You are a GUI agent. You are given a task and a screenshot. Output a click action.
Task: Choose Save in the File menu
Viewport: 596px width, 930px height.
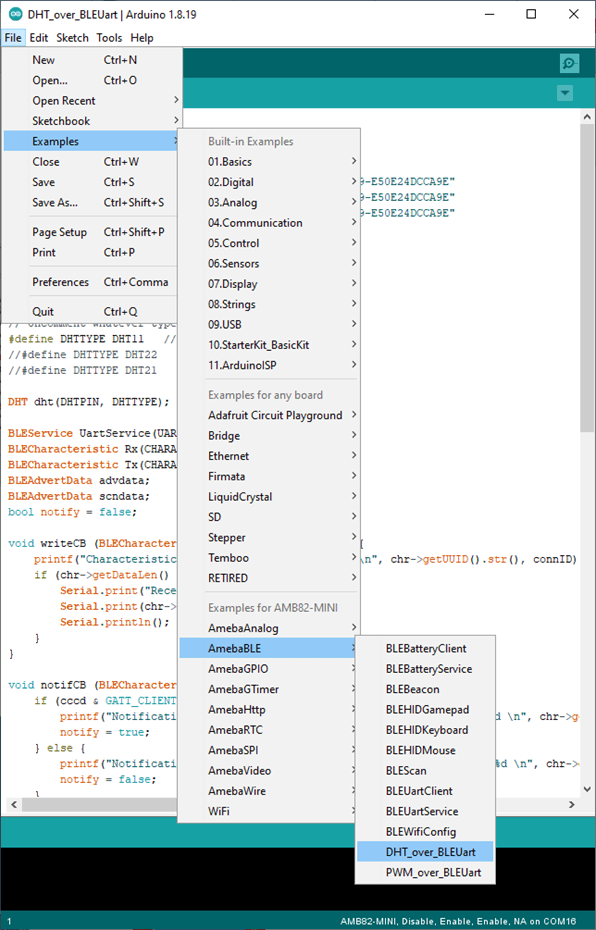click(90, 182)
